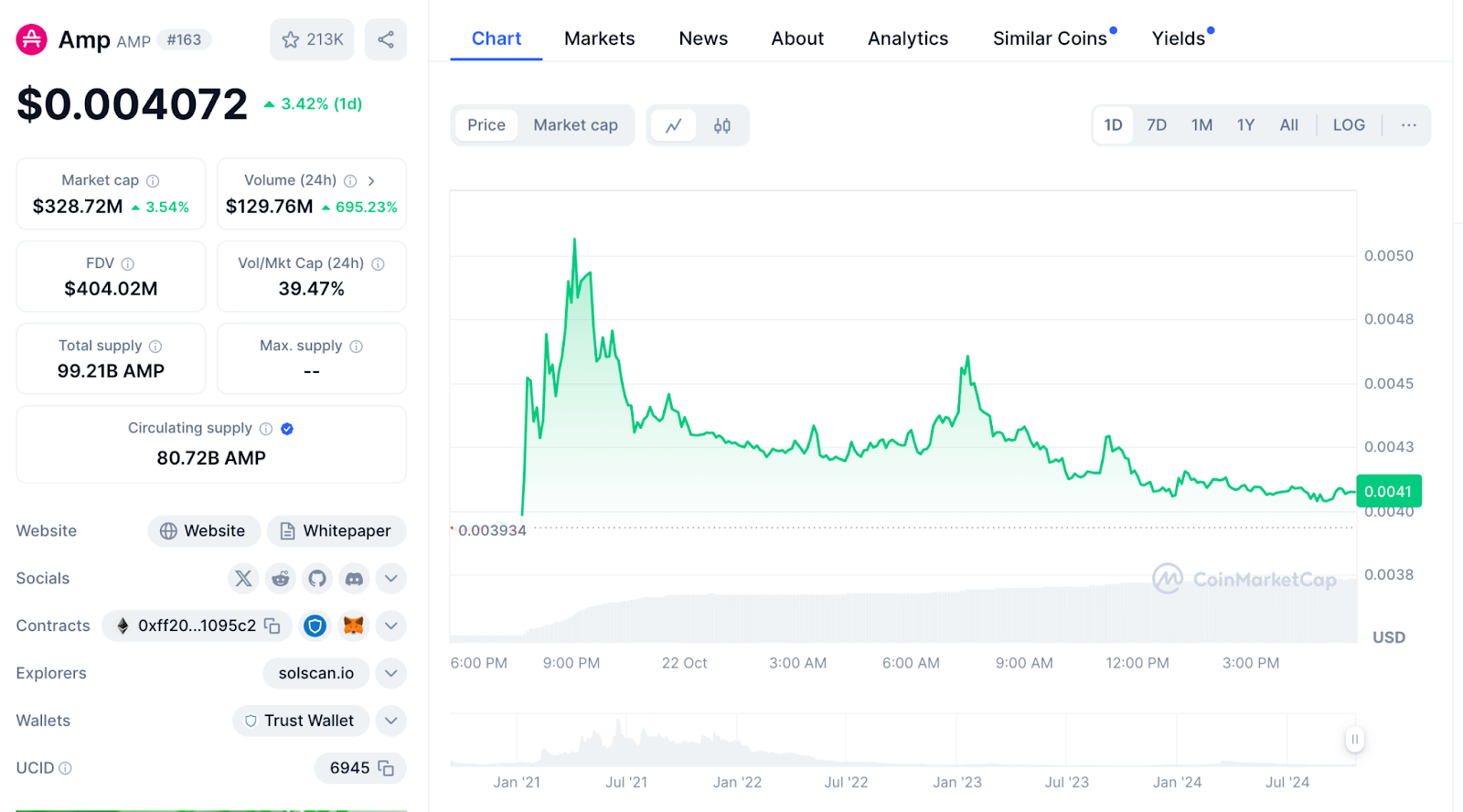Open the Chart tab
Image resolution: width=1463 pixels, height=812 pixels.
coord(497,38)
